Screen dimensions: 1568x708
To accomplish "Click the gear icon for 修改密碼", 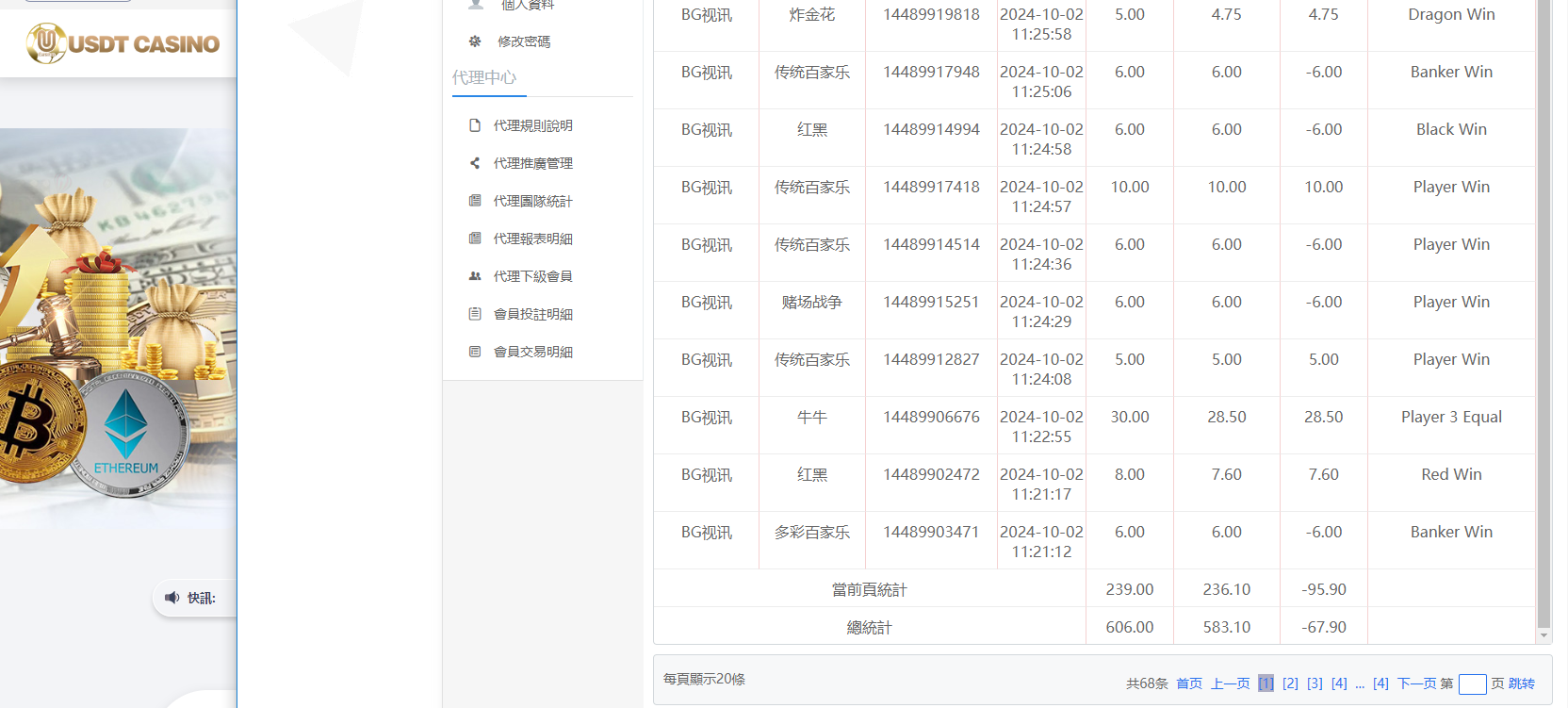I will [475, 41].
